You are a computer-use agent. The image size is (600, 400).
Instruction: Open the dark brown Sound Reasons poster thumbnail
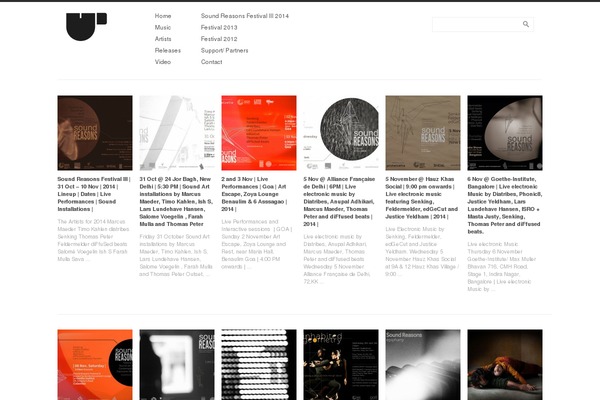pyautogui.click(x=95, y=133)
